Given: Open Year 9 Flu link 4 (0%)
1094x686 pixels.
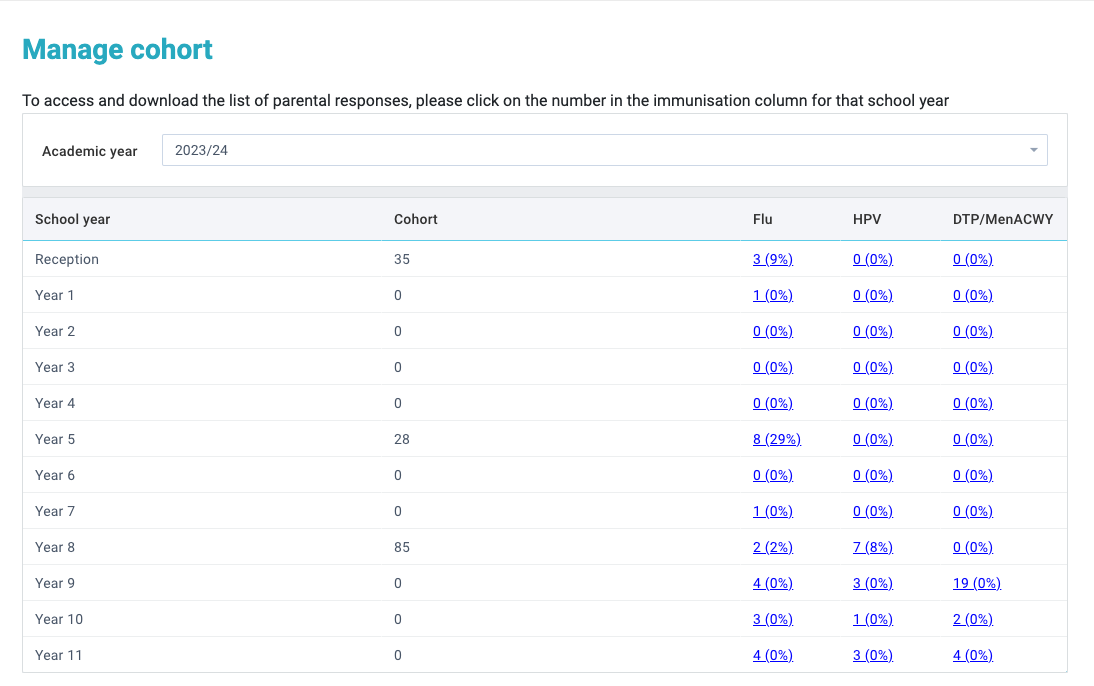Looking at the screenshot, I should point(772,583).
